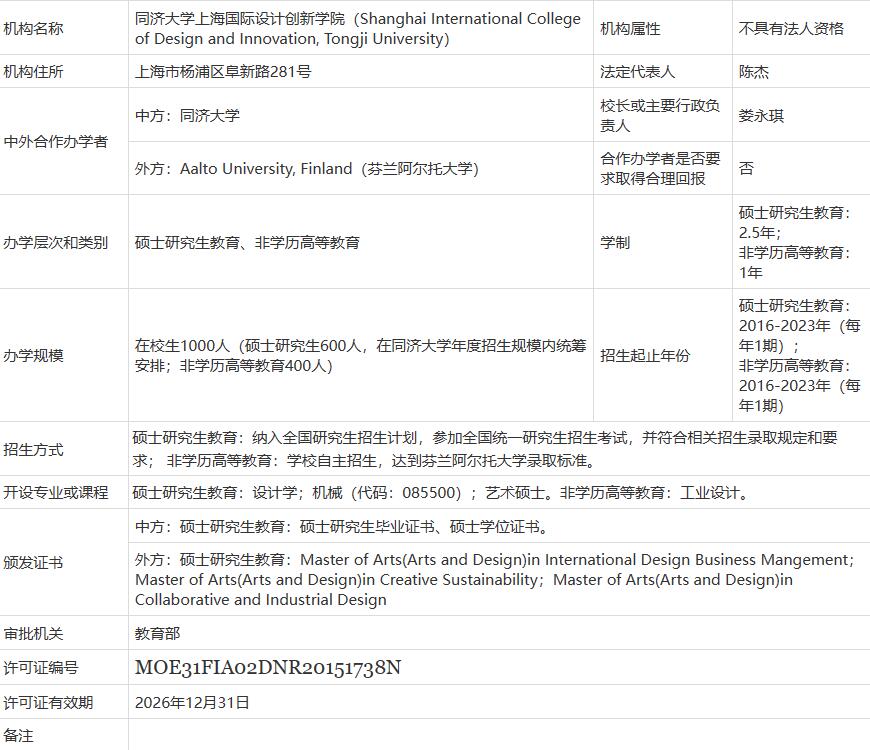Click 中方：同济大学 cell in the cooperation row

pyautogui.click(x=188, y=115)
